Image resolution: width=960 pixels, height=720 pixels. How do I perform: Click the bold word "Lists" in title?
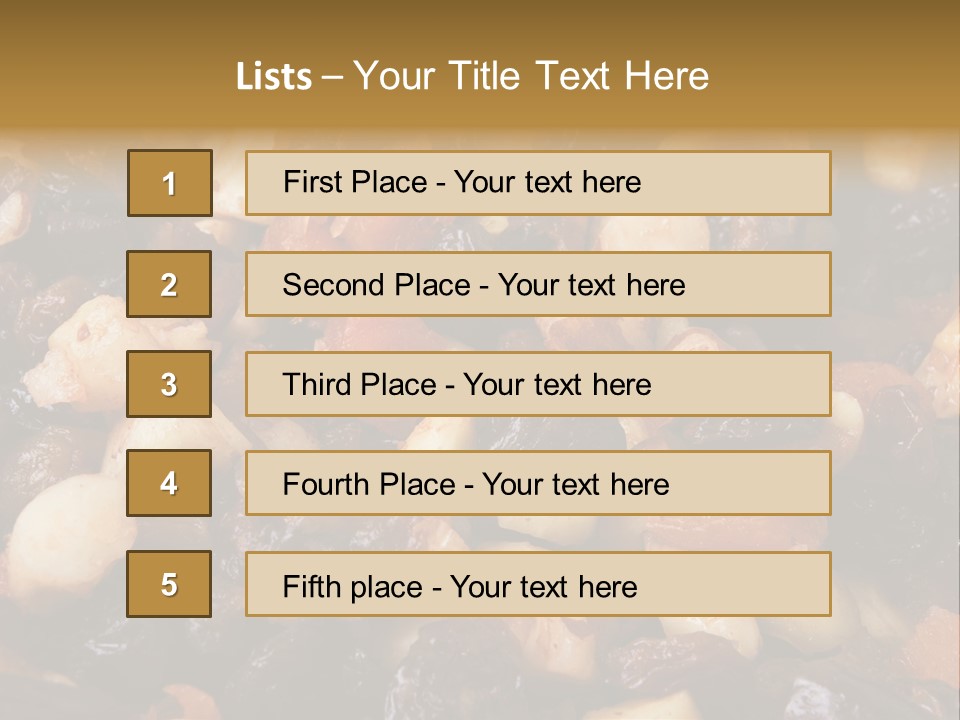tap(274, 77)
